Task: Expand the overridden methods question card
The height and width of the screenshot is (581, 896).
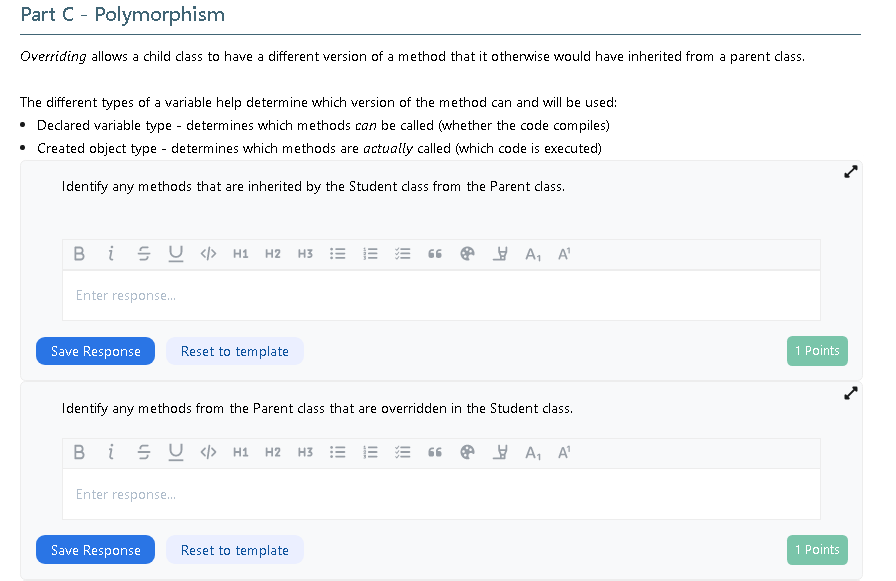Action: pos(850,393)
